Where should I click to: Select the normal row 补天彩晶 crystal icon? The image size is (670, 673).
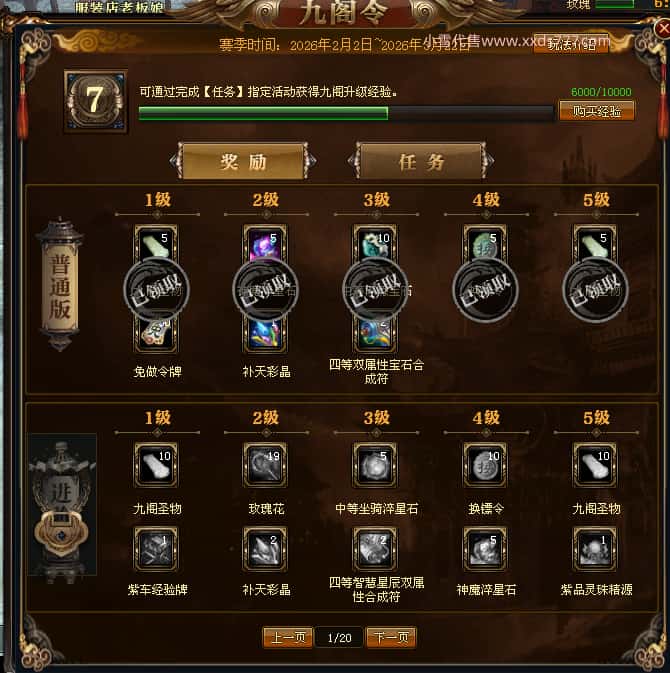[266, 333]
